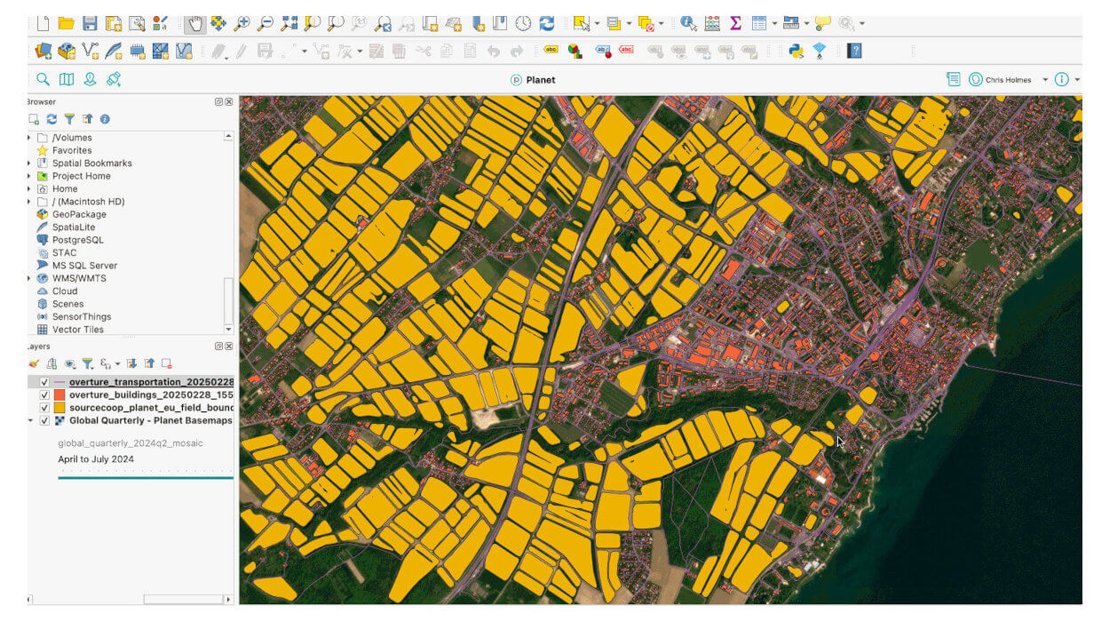Click the Planet search magnifier icon
This screenshot has height=622, width=1110.
(x=43, y=79)
